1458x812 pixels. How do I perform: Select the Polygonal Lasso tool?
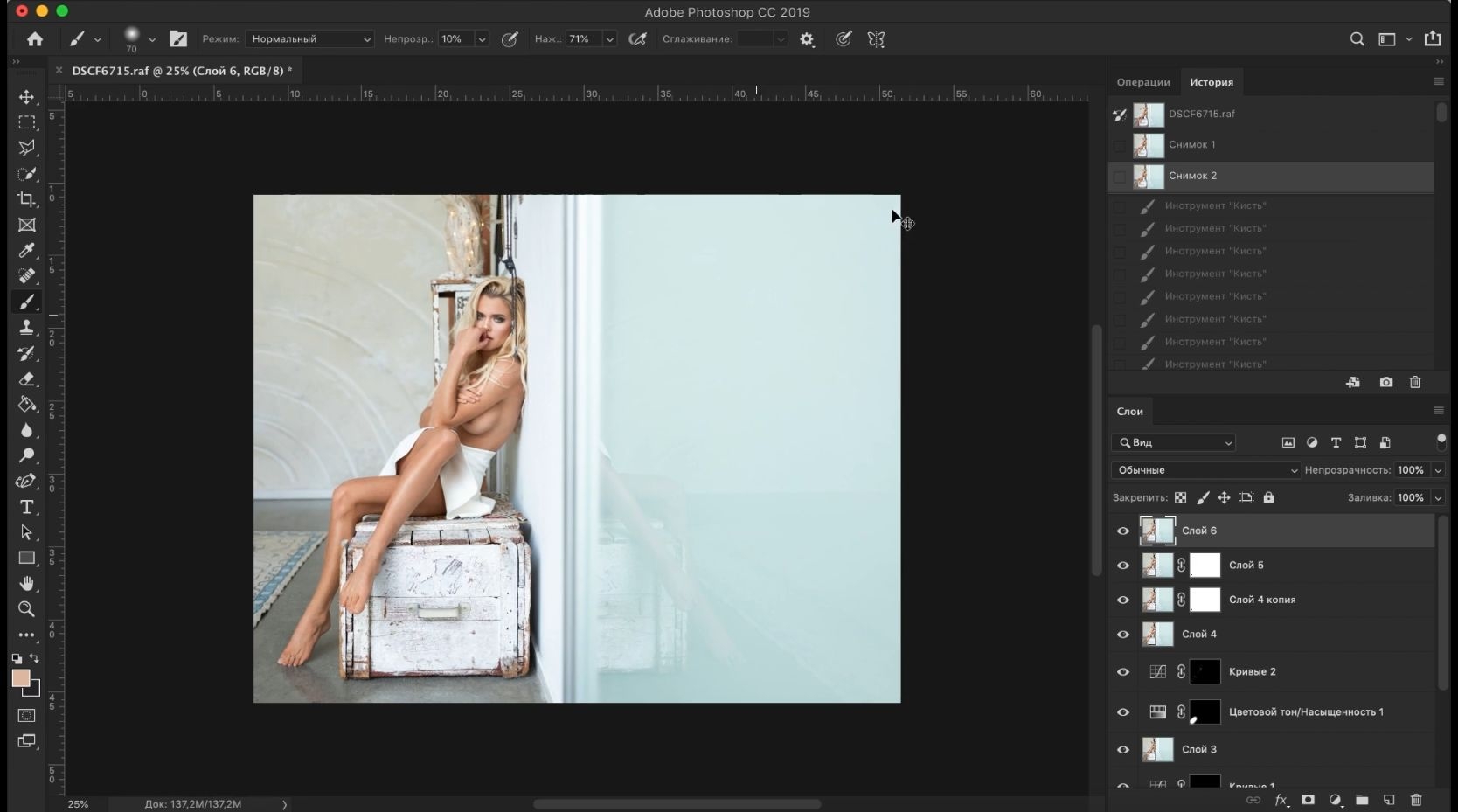coord(26,148)
